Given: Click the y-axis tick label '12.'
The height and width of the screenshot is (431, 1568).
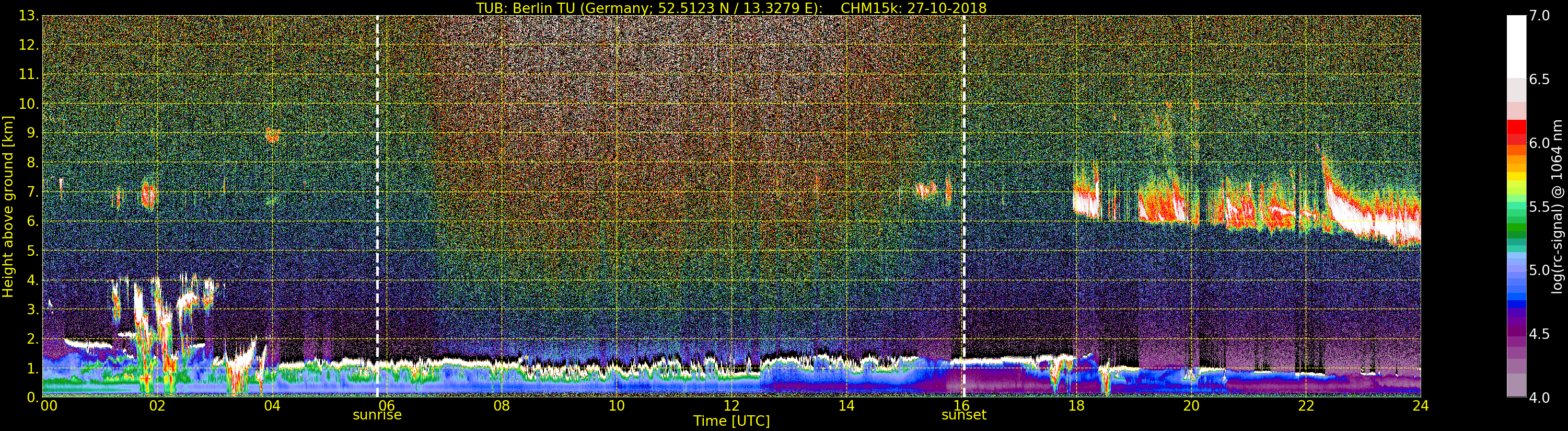Looking at the screenshot, I should (29, 45).
